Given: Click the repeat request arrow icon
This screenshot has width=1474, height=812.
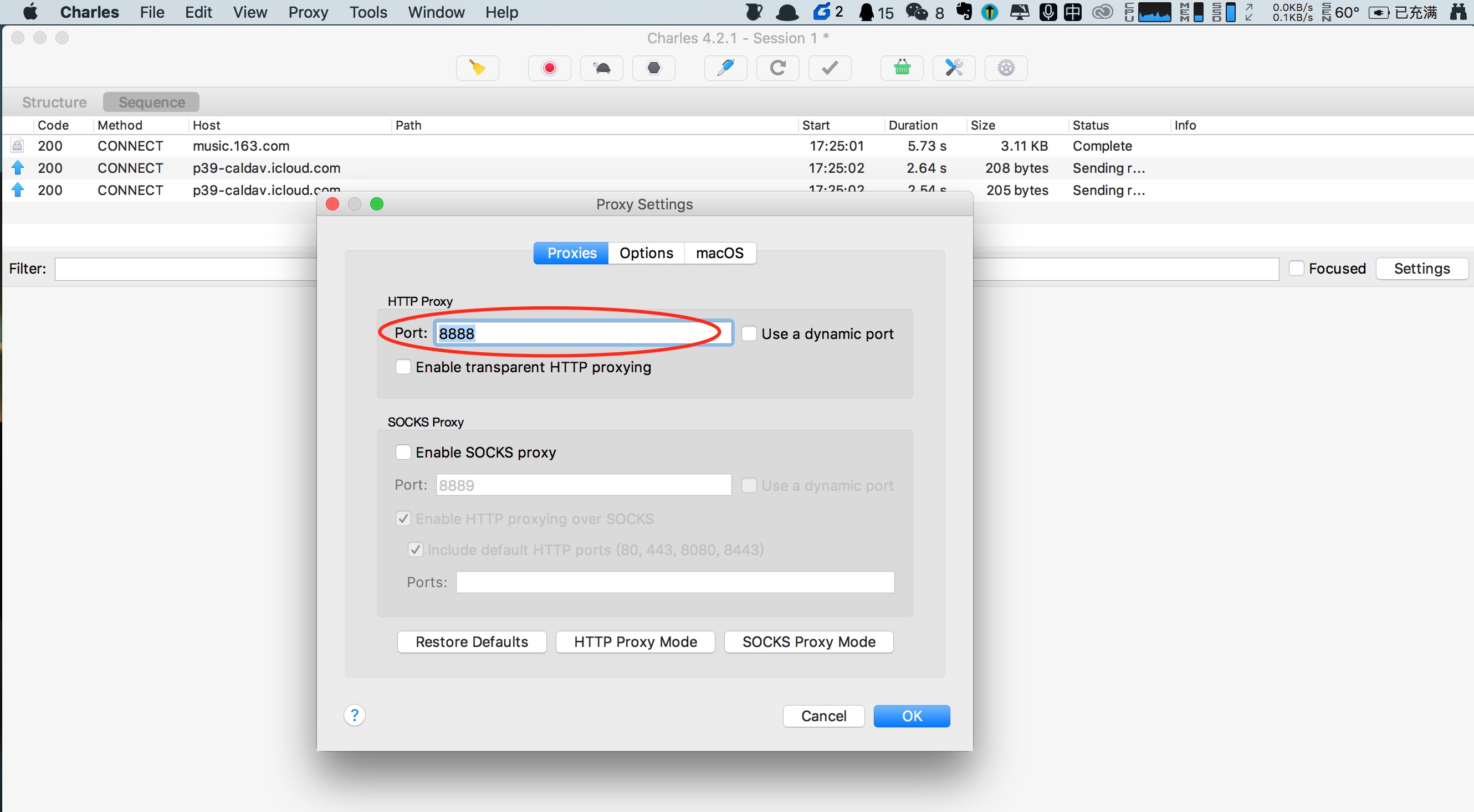Looking at the screenshot, I should click(x=777, y=68).
